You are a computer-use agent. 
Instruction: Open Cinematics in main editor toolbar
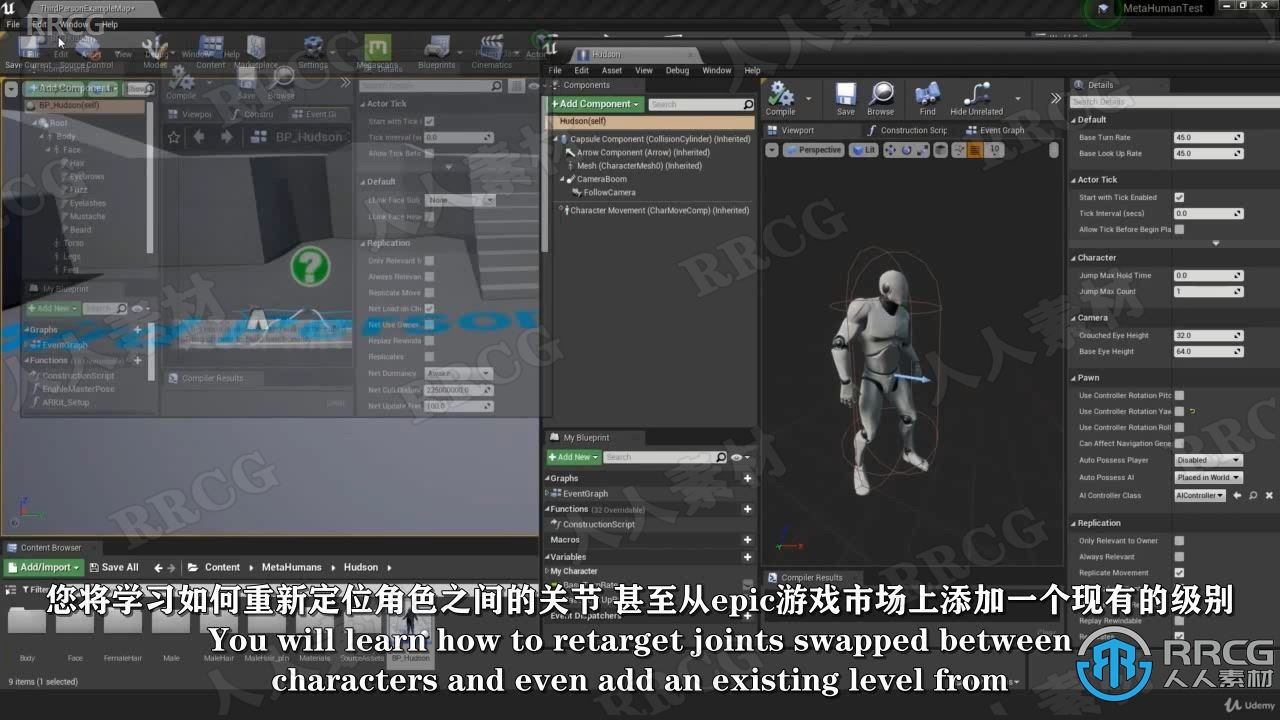click(x=491, y=53)
